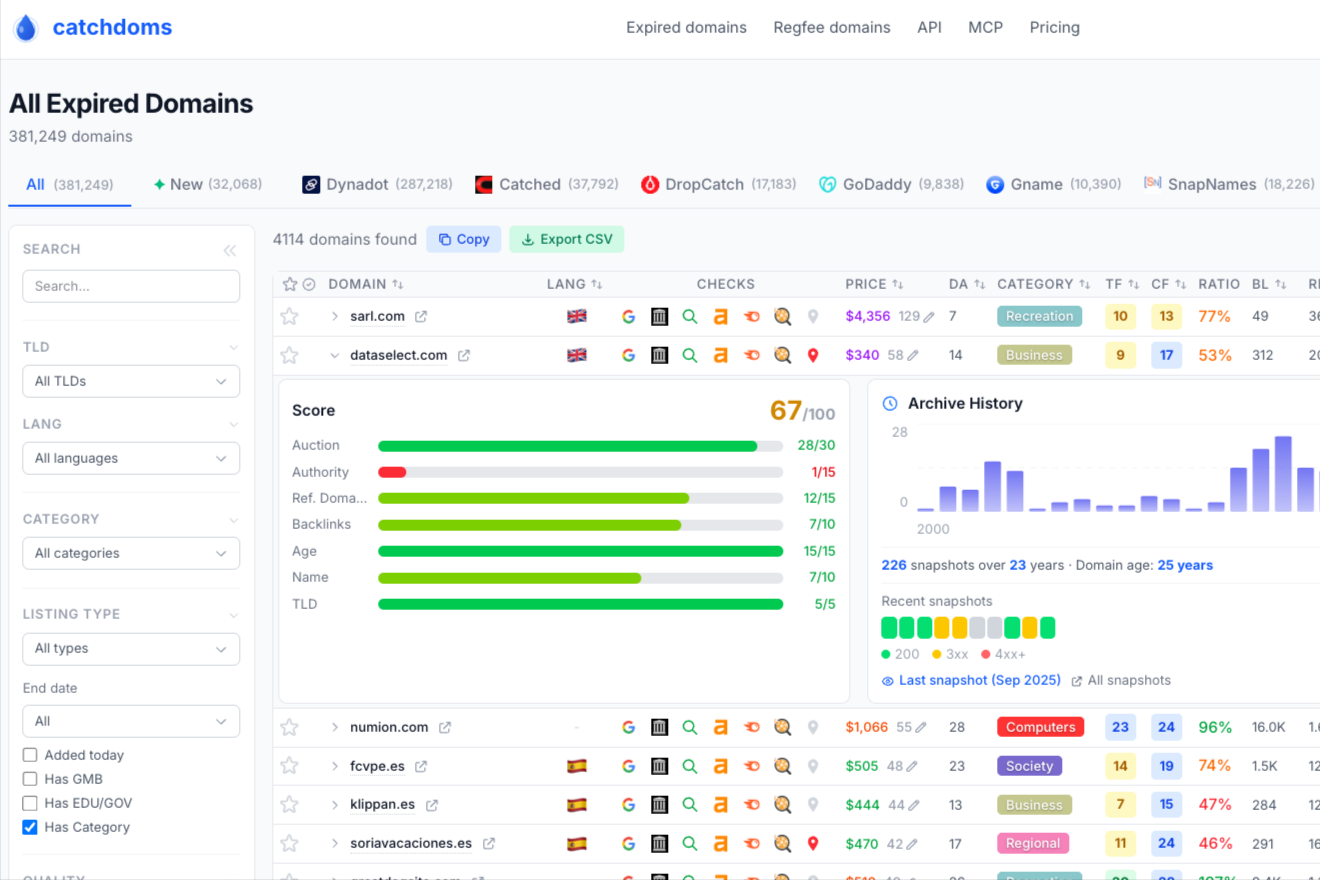Open Pricing in top navigation
This screenshot has height=880, width=1320.
[1055, 27]
